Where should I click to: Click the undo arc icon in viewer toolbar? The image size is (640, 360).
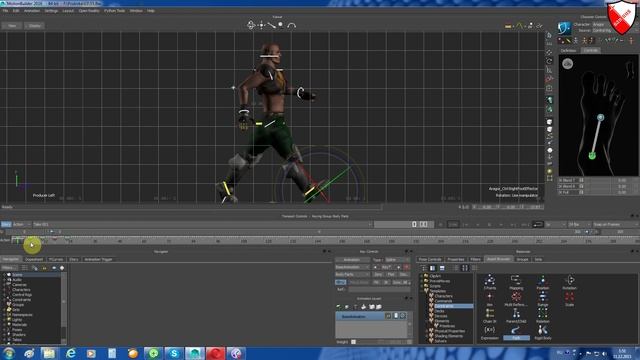291,25
